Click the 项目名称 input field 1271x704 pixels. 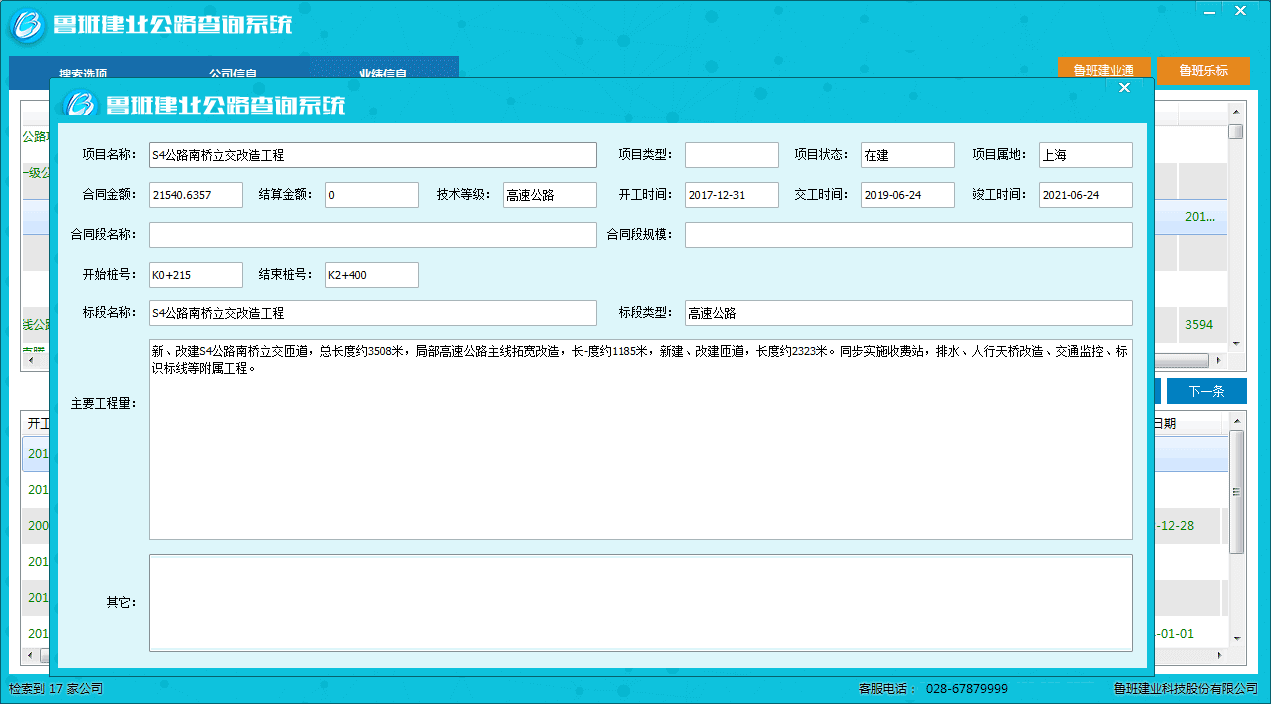click(372, 155)
